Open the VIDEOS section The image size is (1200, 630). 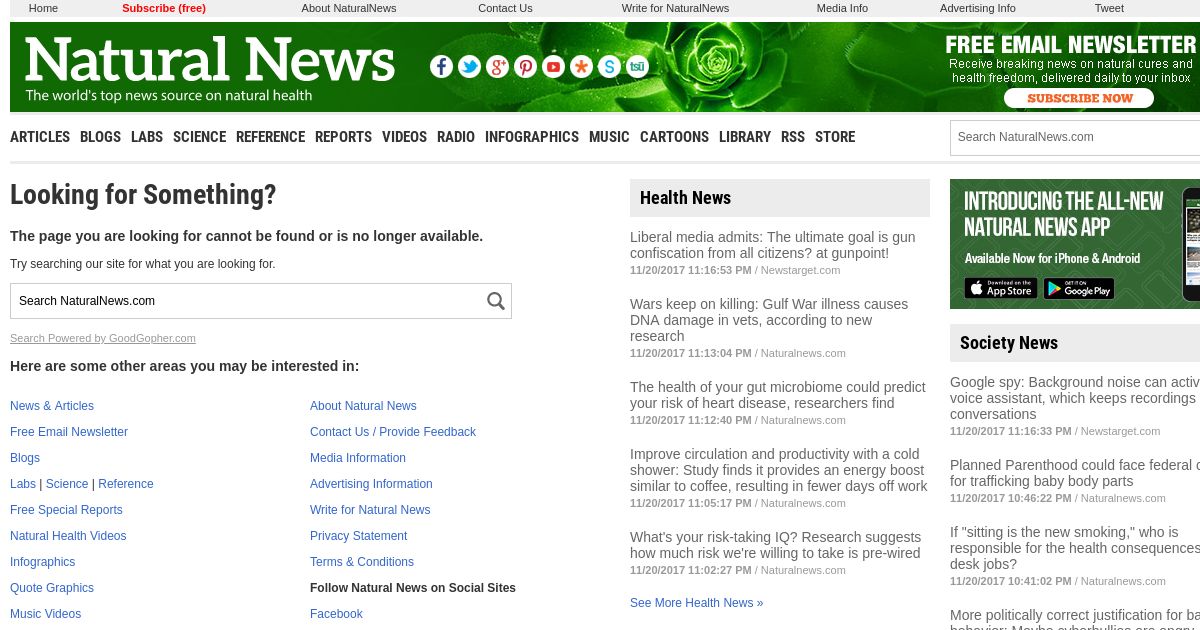click(x=404, y=137)
